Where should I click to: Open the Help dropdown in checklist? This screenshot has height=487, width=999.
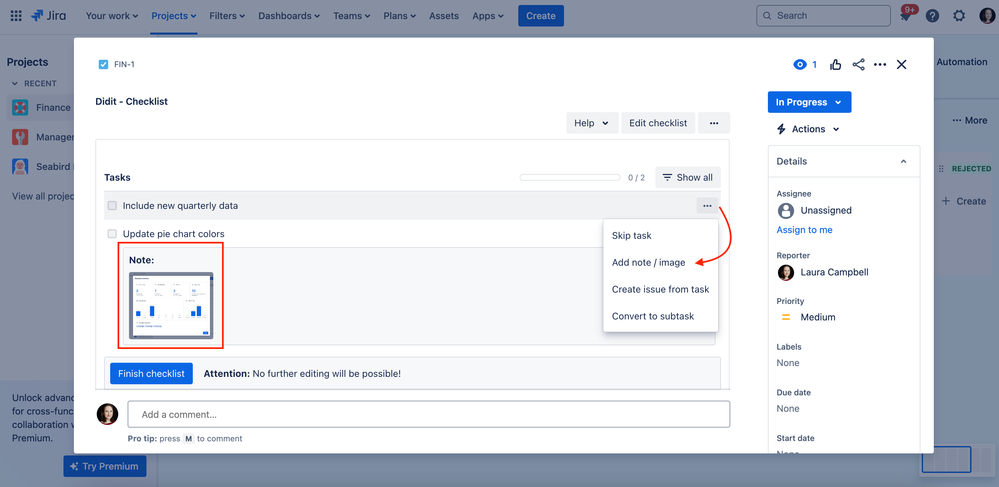coord(592,123)
